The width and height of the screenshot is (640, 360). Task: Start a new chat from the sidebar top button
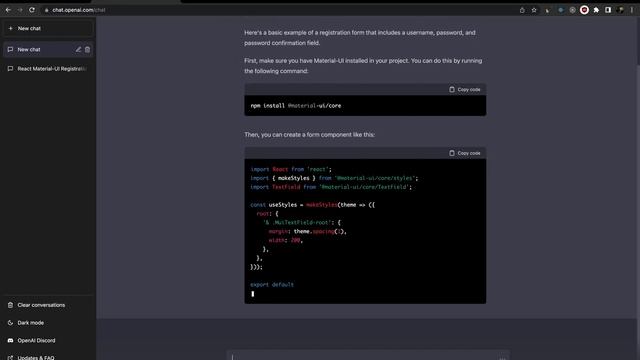48,29
